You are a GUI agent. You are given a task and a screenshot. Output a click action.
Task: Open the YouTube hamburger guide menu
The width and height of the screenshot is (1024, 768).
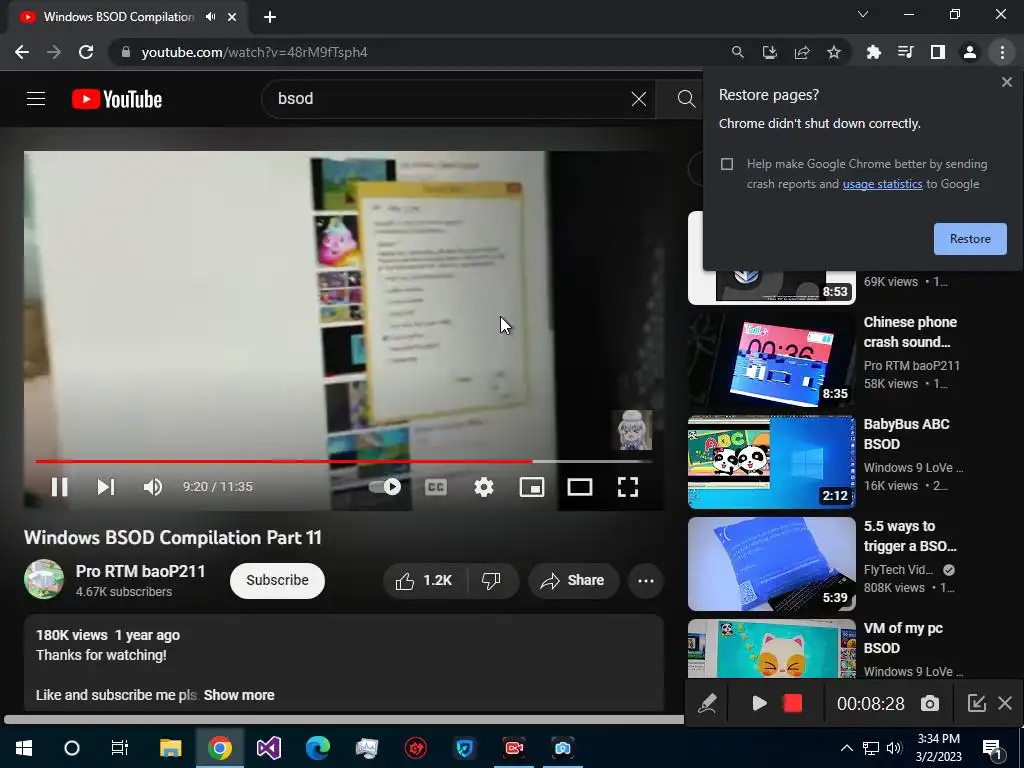(36, 99)
